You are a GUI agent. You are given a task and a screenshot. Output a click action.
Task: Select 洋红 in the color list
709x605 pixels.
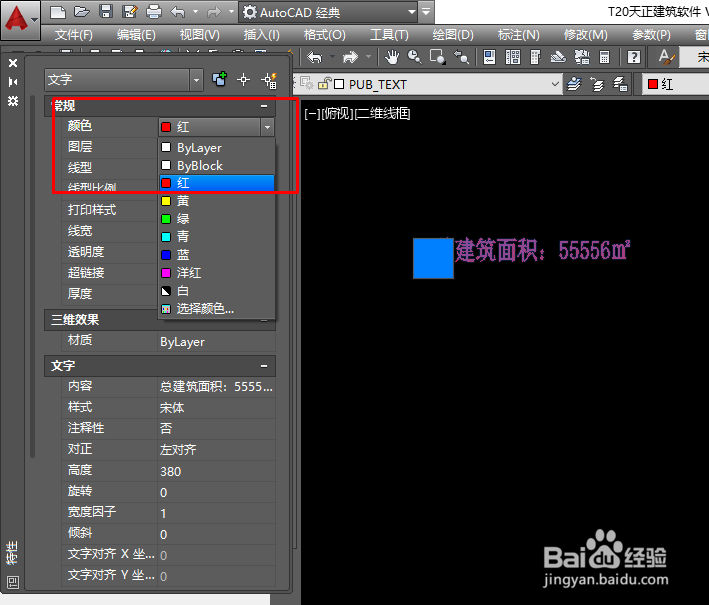point(217,273)
